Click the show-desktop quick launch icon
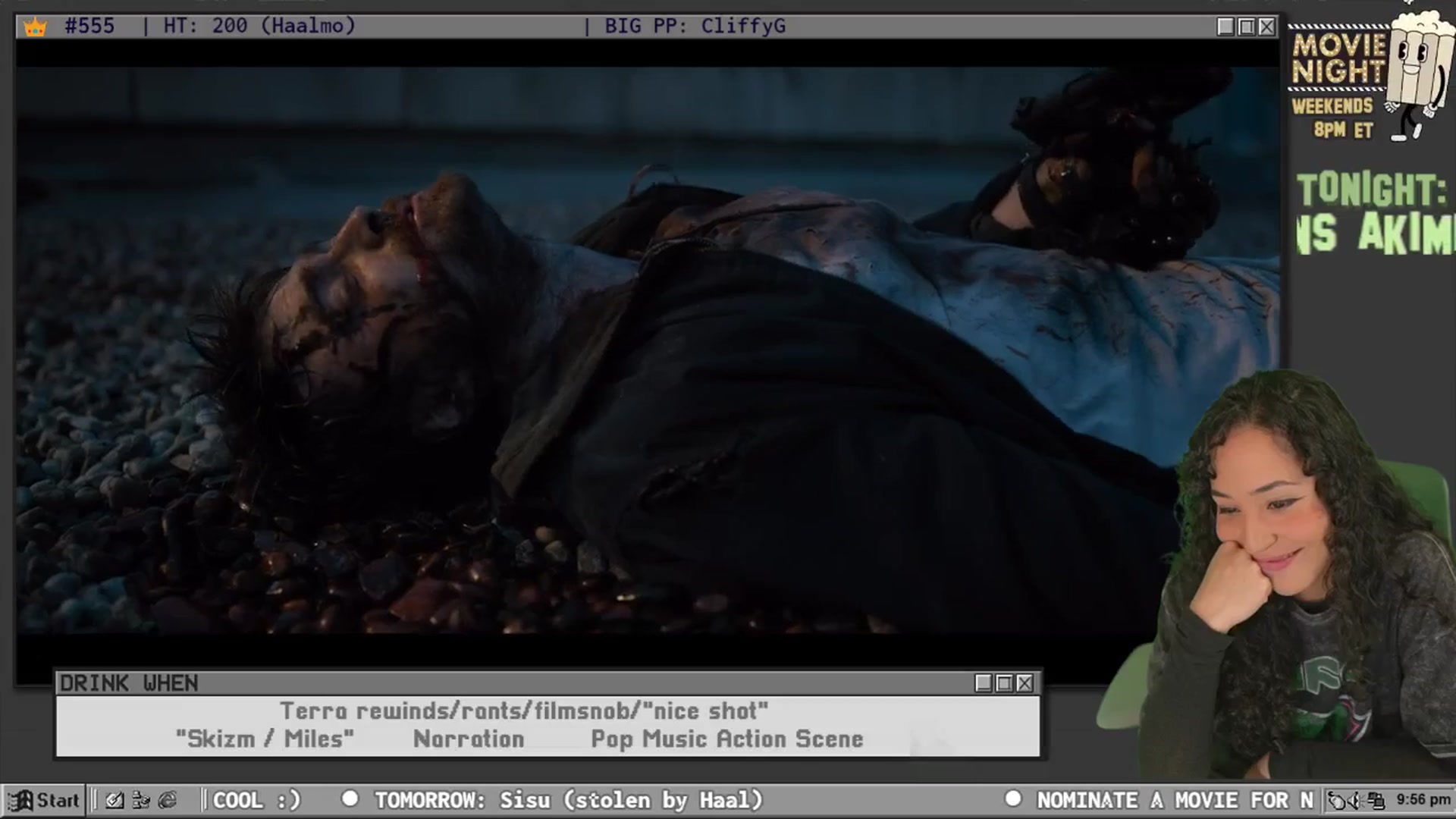1456x819 pixels. pos(115,800)
